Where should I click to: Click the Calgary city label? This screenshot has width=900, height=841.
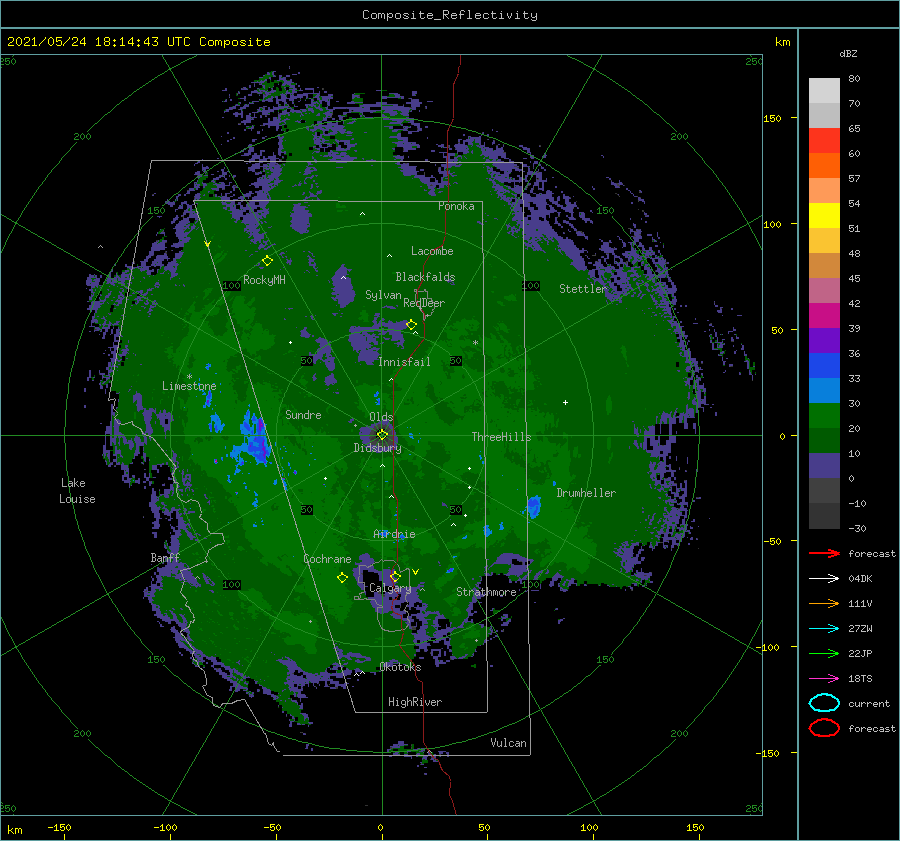(390, 588)
